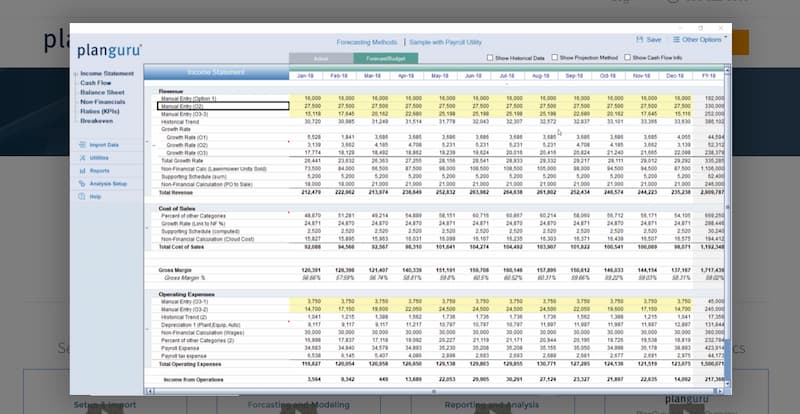Viewport: 800px width, 414px height.
Task: Select Manual Entry (Option 1) row label
Action: pyautogui.click(x=189, y=98)
